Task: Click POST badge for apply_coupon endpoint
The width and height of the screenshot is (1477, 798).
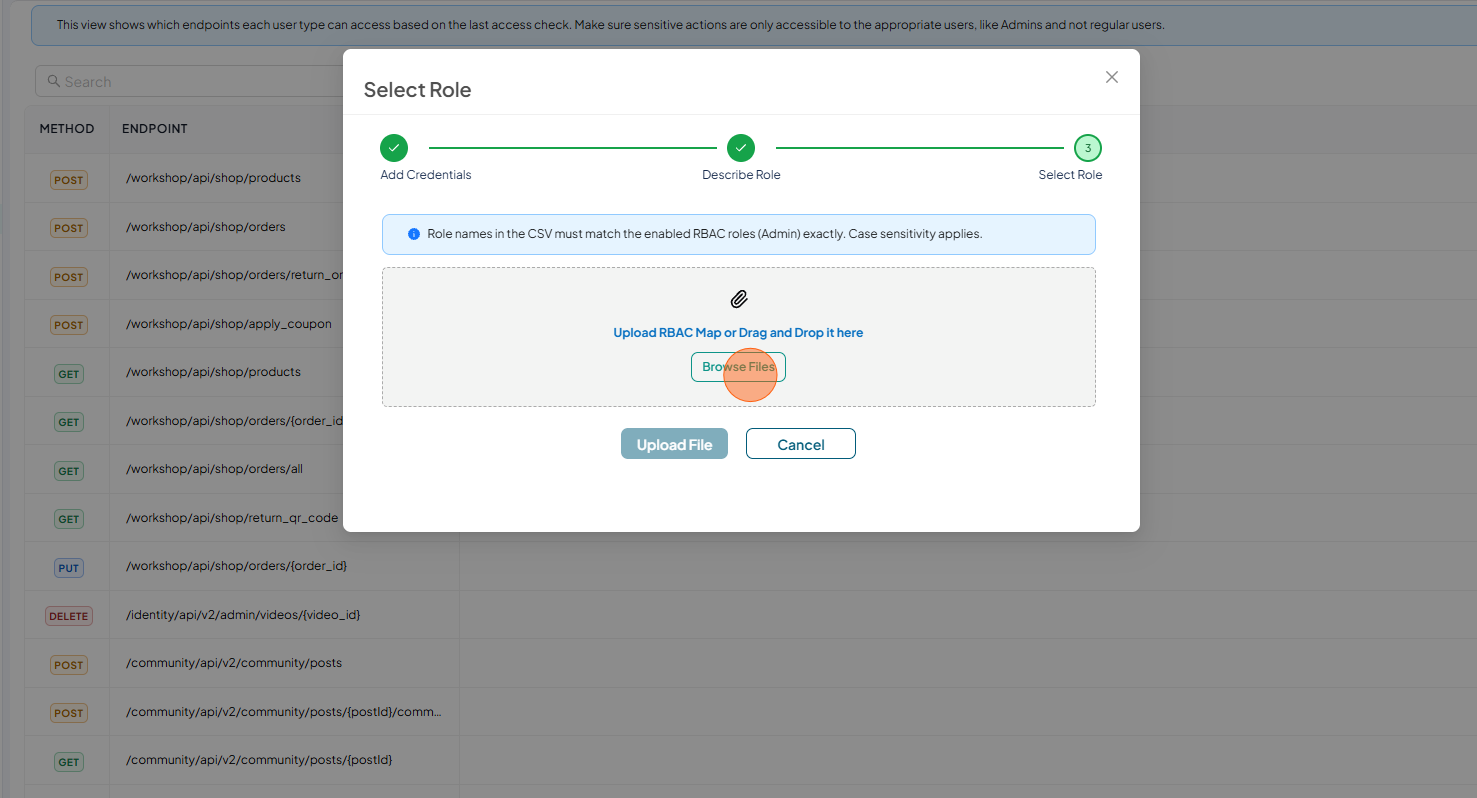Action: [x=68, y=325]
